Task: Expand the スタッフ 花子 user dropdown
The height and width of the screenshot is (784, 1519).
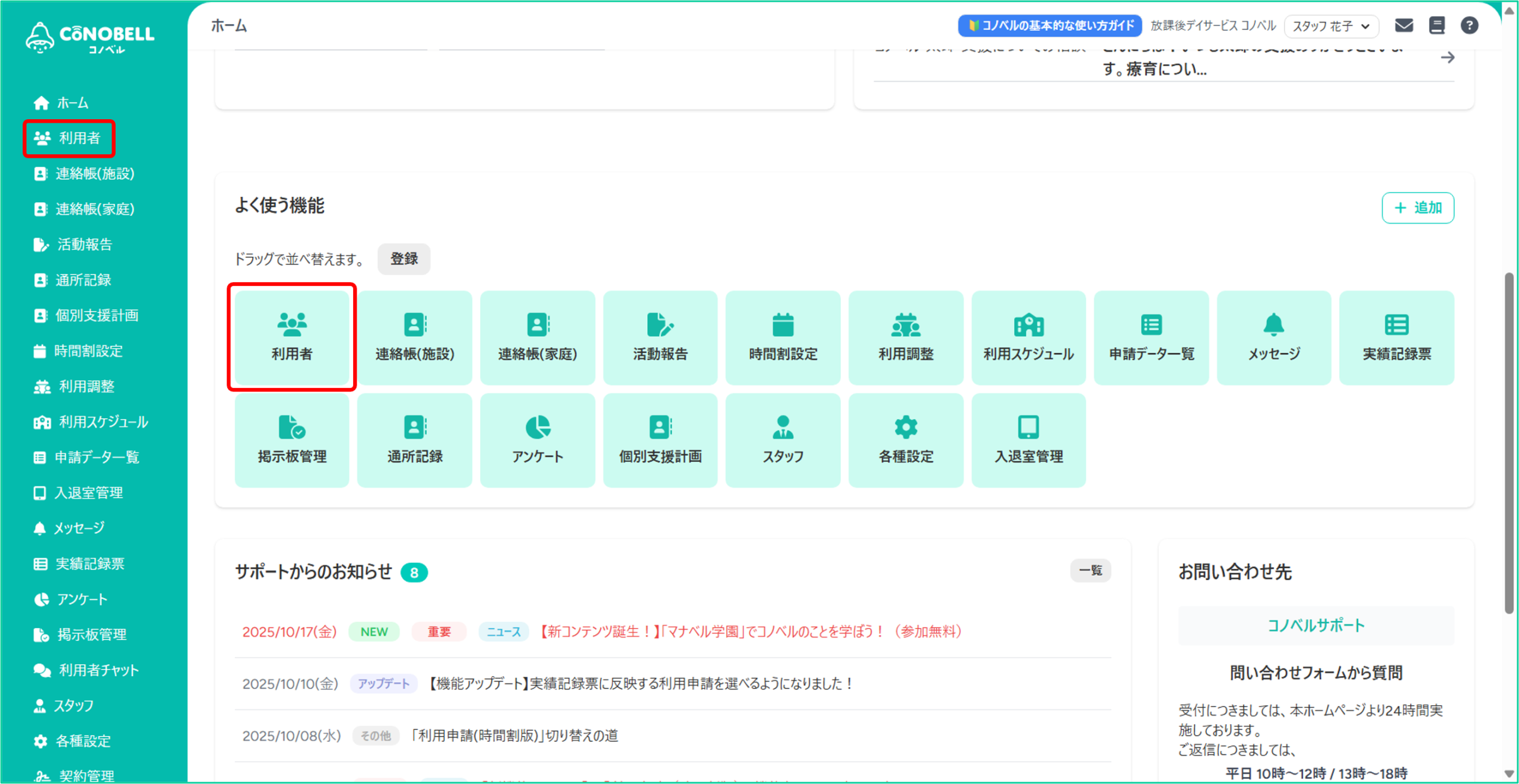Action: click(1331, 26)
